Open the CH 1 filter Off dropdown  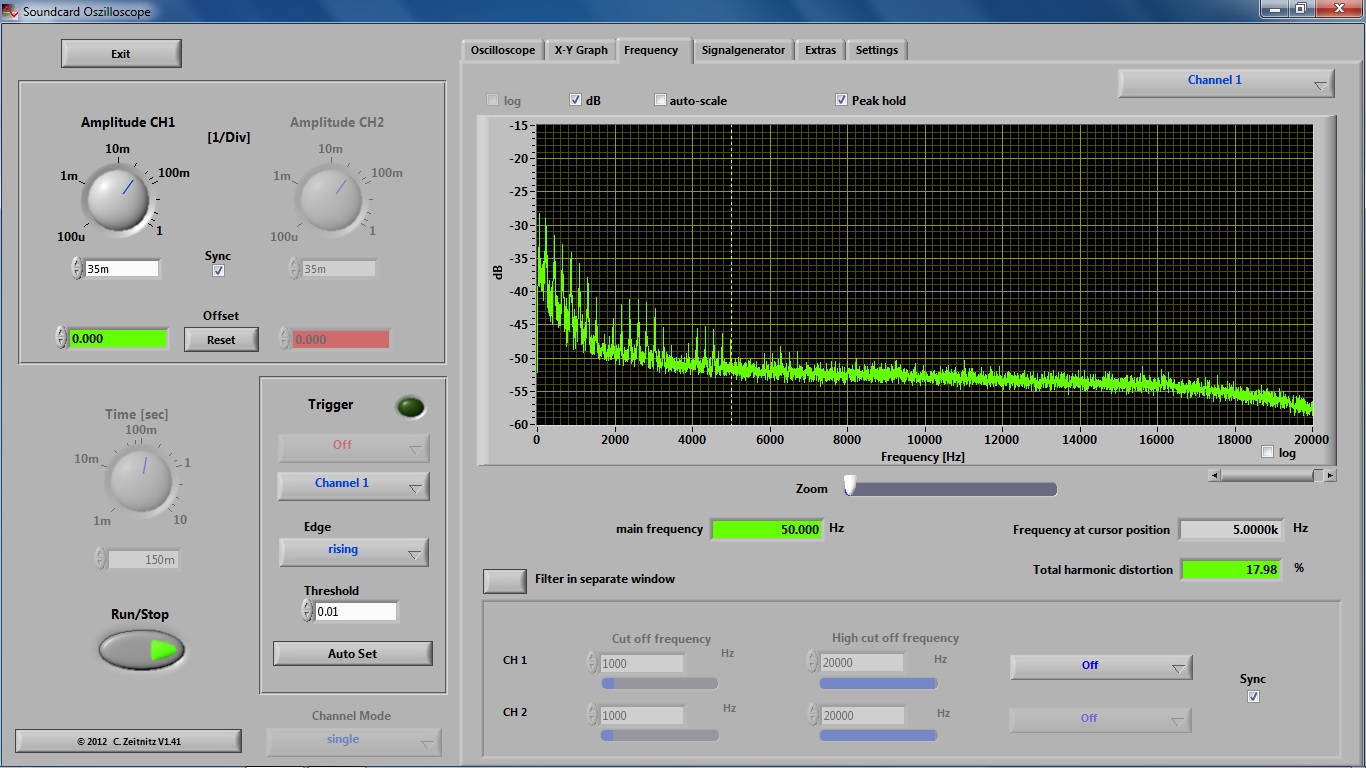tap(1101, 666)
